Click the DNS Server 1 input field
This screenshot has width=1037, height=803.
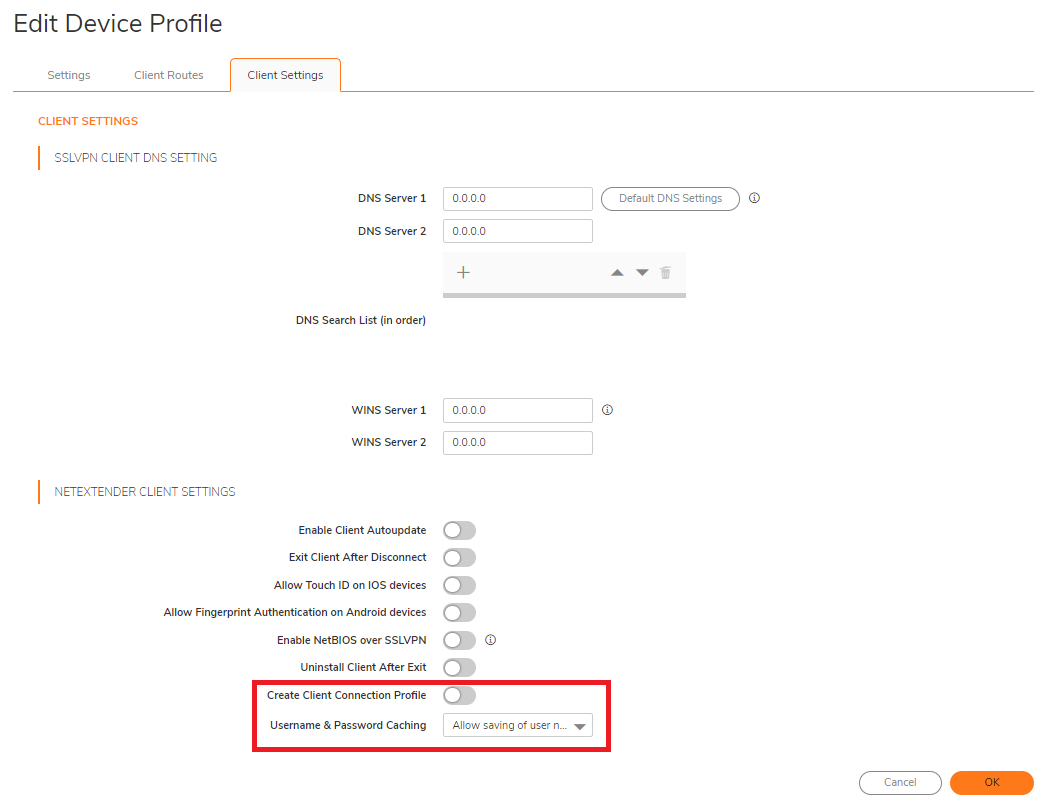(518, 198)
